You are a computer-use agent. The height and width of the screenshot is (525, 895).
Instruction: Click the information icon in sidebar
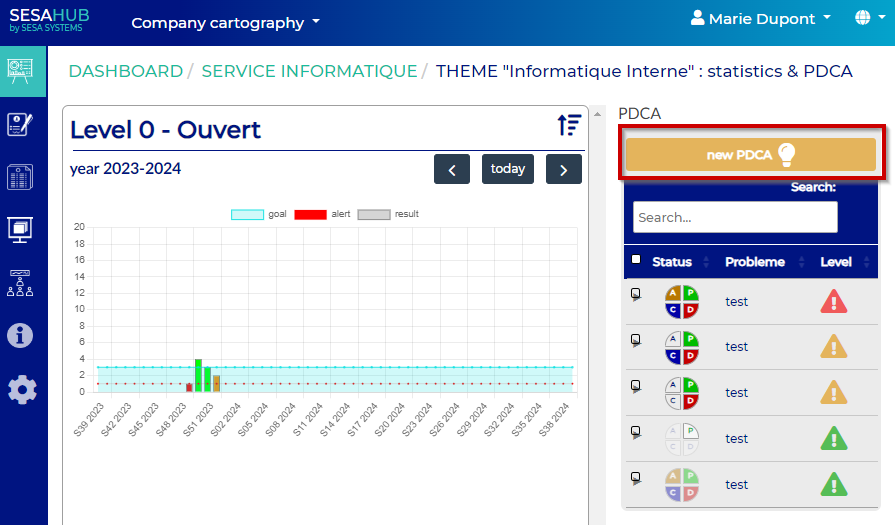pyautogui.click(x=22, y=335)
